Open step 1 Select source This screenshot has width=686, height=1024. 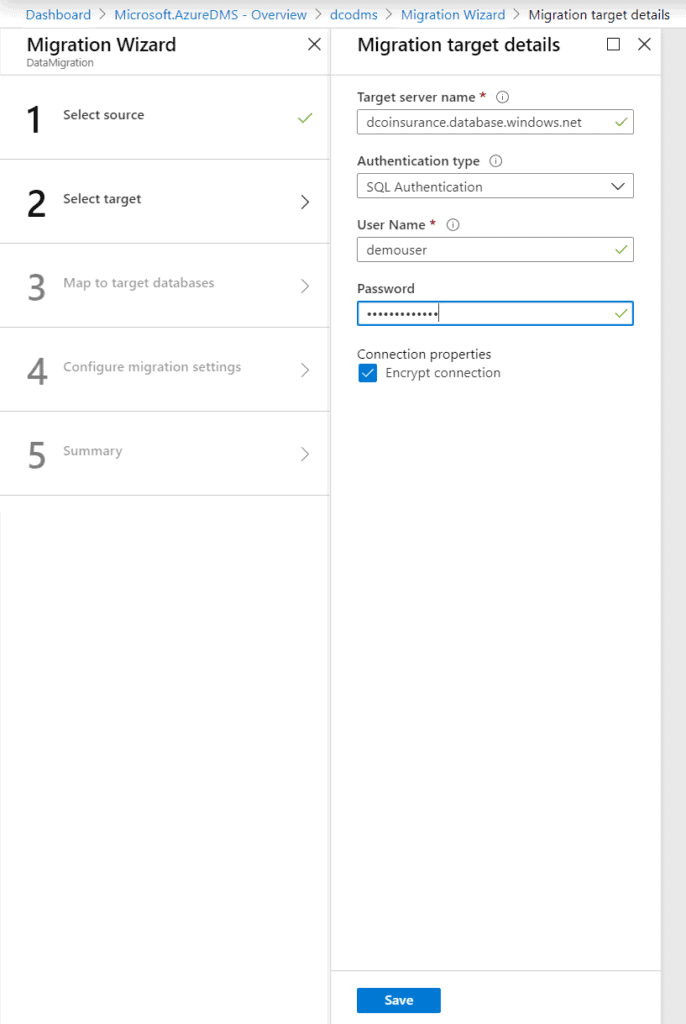pyautogui.click(x=104, y=116)
